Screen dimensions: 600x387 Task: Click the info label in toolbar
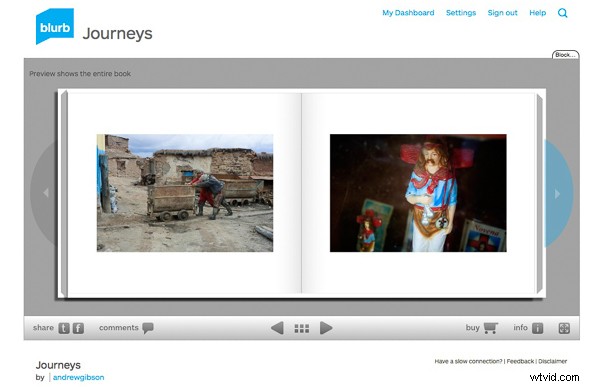tap(520, 328)
